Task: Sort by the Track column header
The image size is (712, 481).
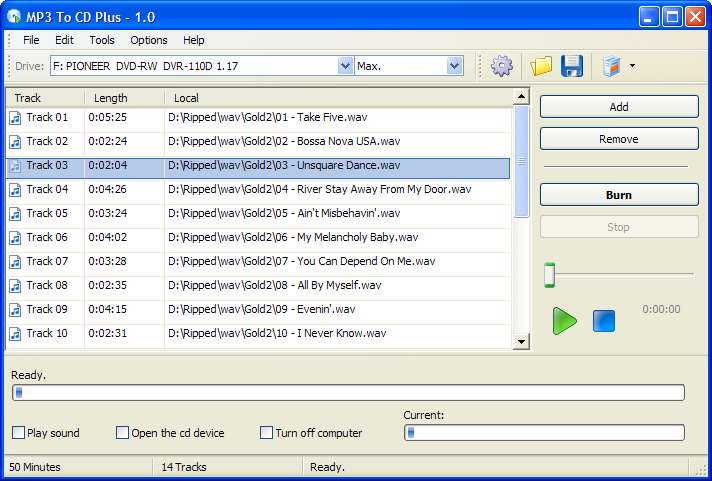Action: pyautogui.click(x=45, y=98)
